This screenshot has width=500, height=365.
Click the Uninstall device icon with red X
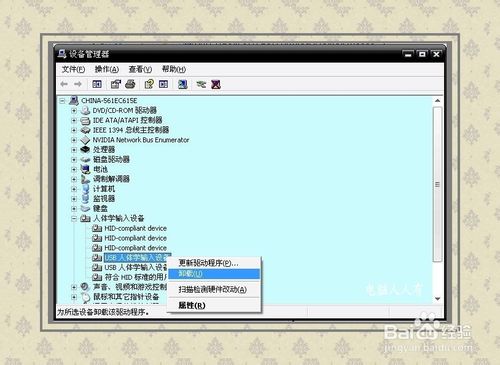(216, 84)
